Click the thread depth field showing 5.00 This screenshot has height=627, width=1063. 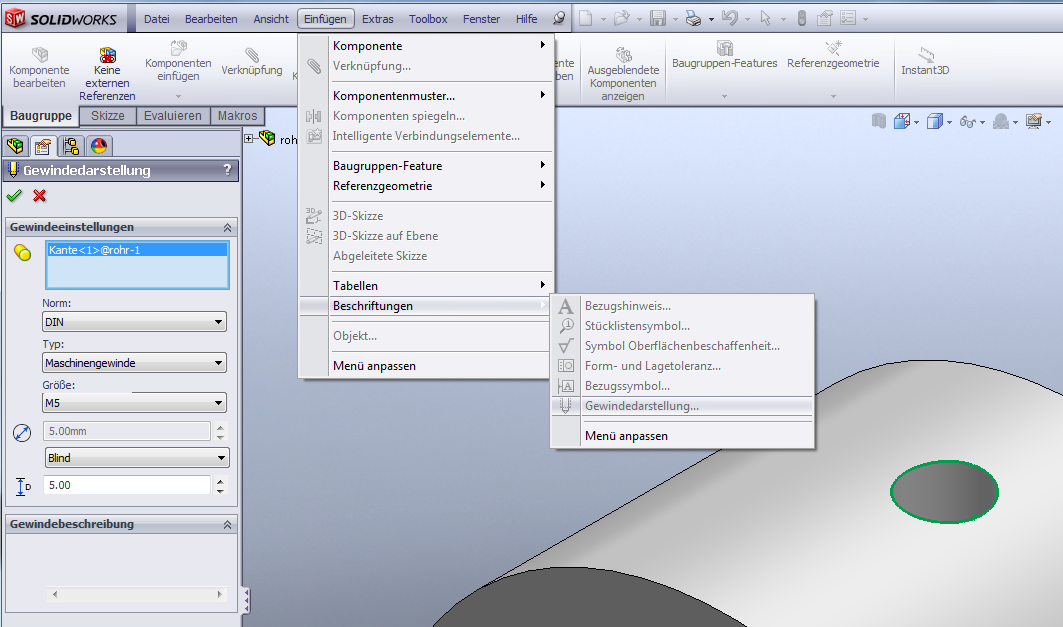(126, 485)
